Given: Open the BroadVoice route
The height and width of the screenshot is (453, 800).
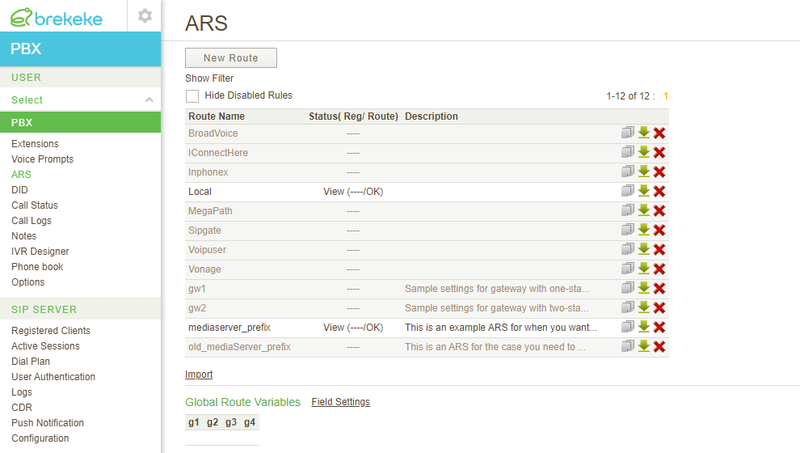Looking at the screenshot, I should [213, 133].
